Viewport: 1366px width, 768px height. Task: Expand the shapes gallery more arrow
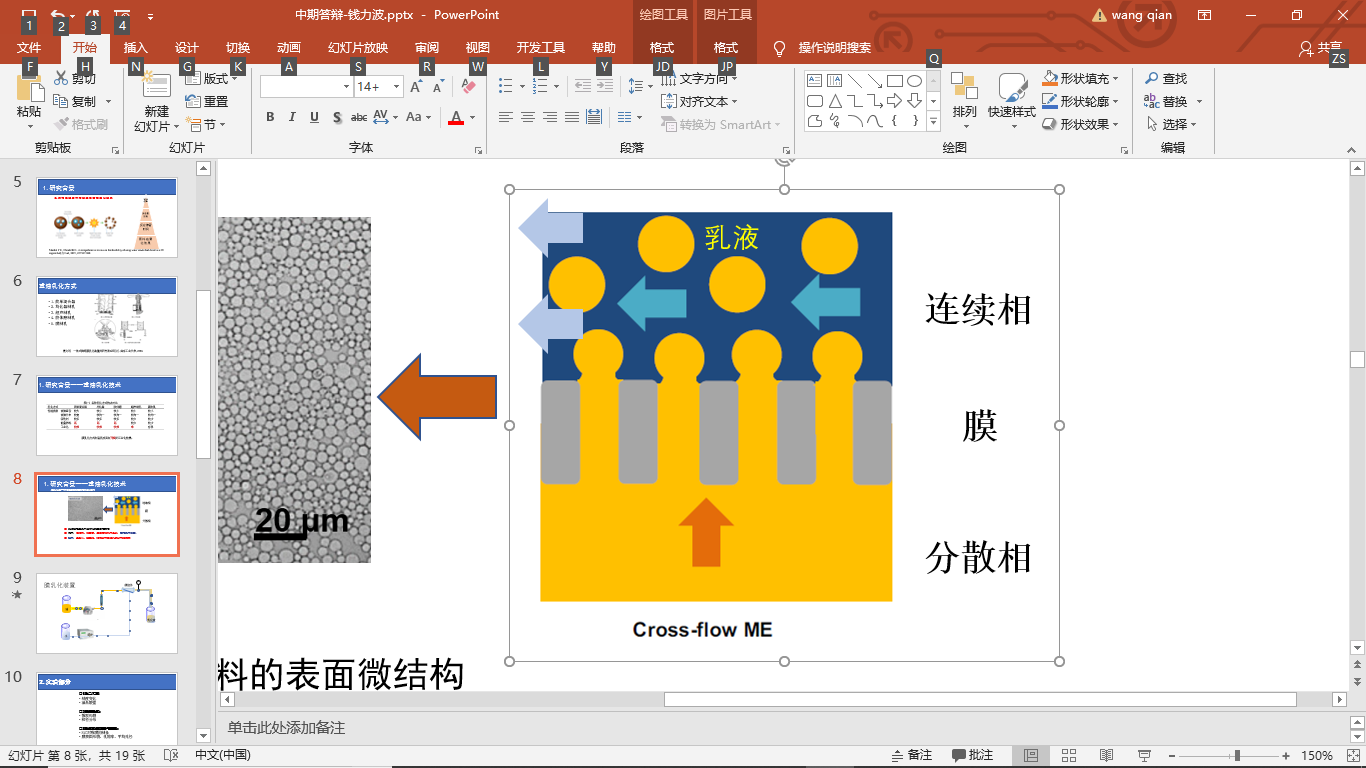934,122
